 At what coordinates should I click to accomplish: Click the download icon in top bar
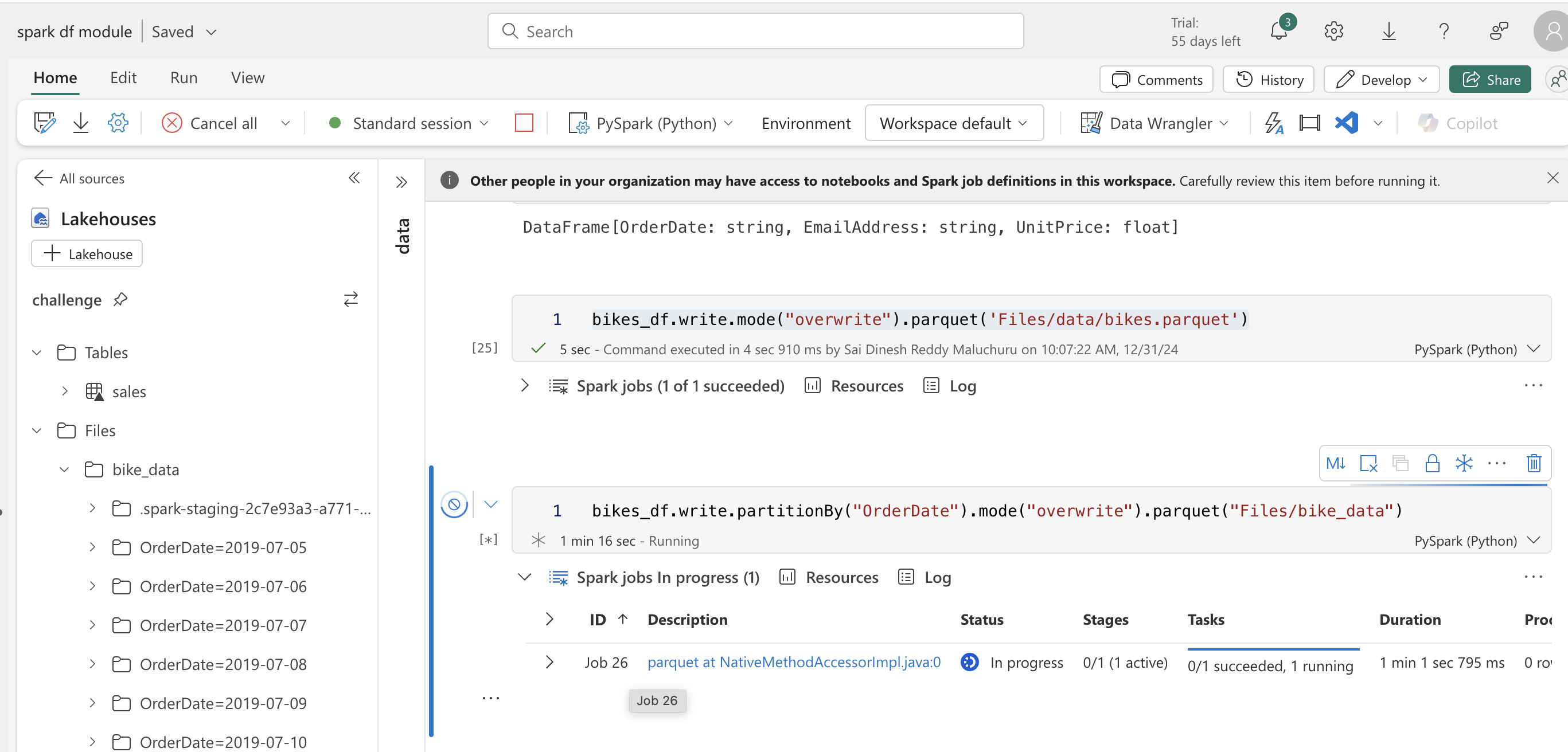click(1388, 31)
